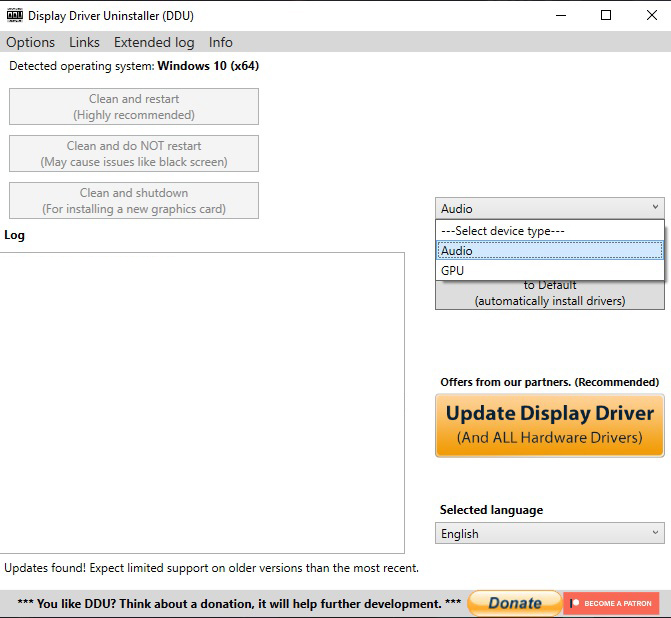Open the Options menu
This screenshot has height=618, width=671.
30,42
